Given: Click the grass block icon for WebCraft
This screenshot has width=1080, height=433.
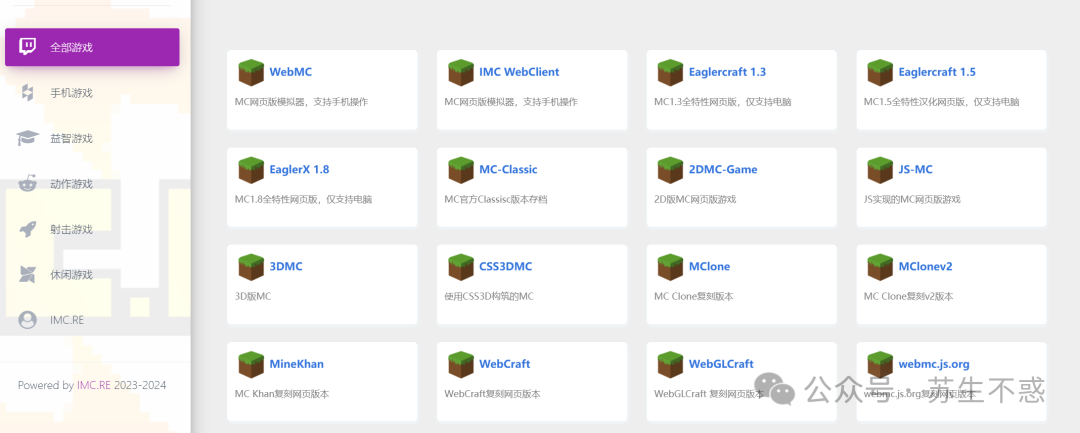Looking at the screenshot, I should [x=461, y=365].
